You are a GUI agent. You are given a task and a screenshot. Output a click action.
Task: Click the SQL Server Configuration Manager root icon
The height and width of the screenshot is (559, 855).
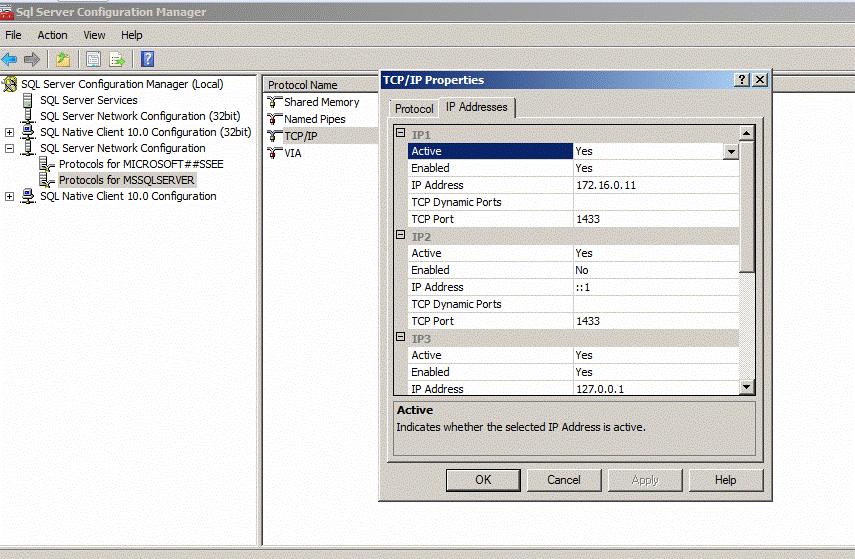coord(9,84)
